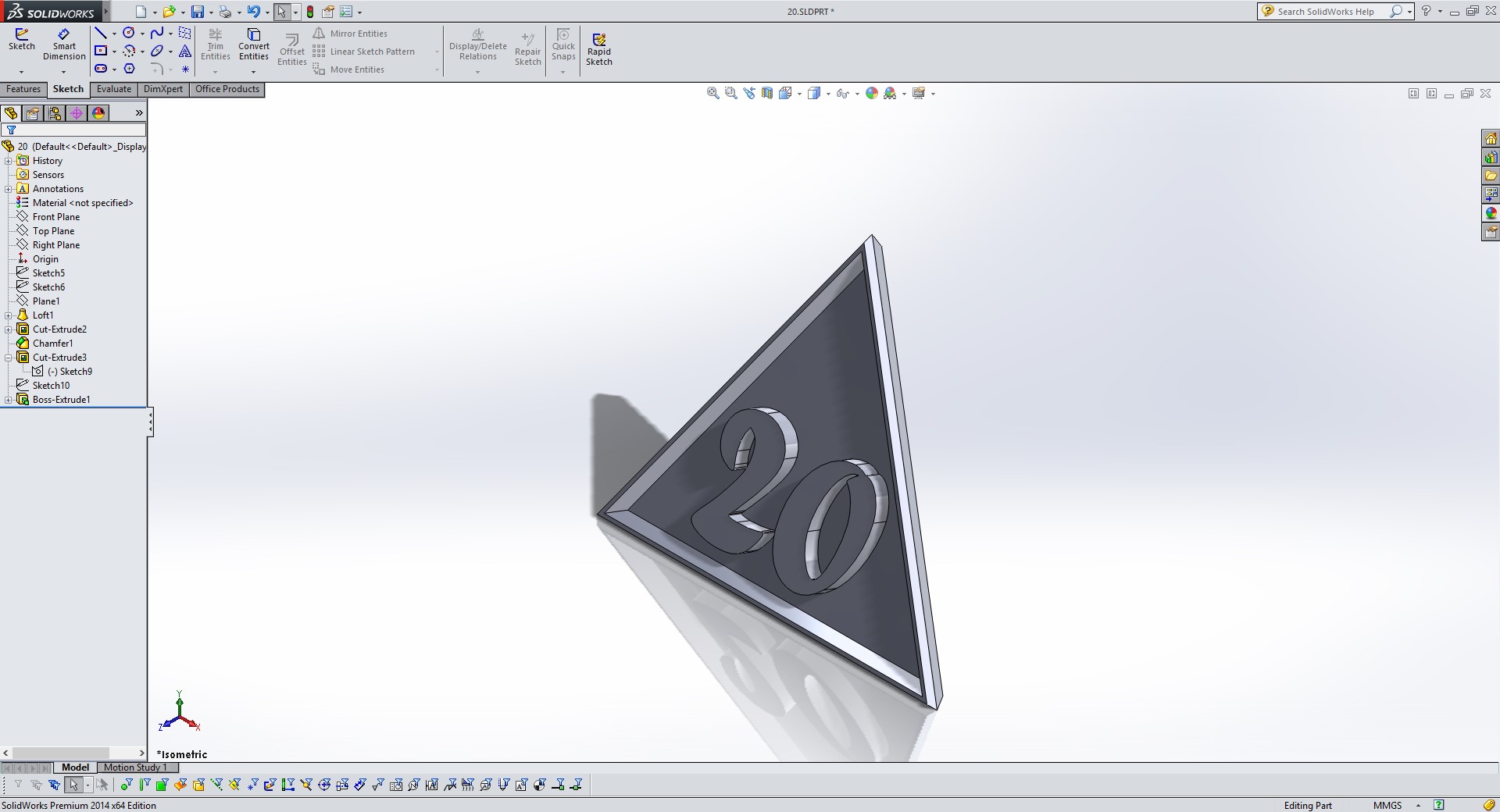Expand the FeatureManager tab strip chevron
Image resolution: width=1500 pixels, height=812 pixels.
pos(139,113)
